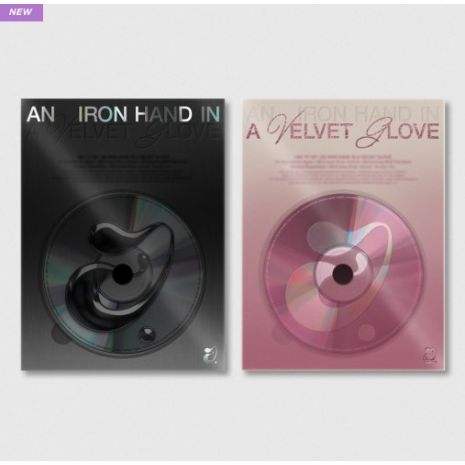This screenshot has height=465, width=465.
Task: Click the faded 'IRON HAND IN' text on the pink cover
Action: point(367,113)
